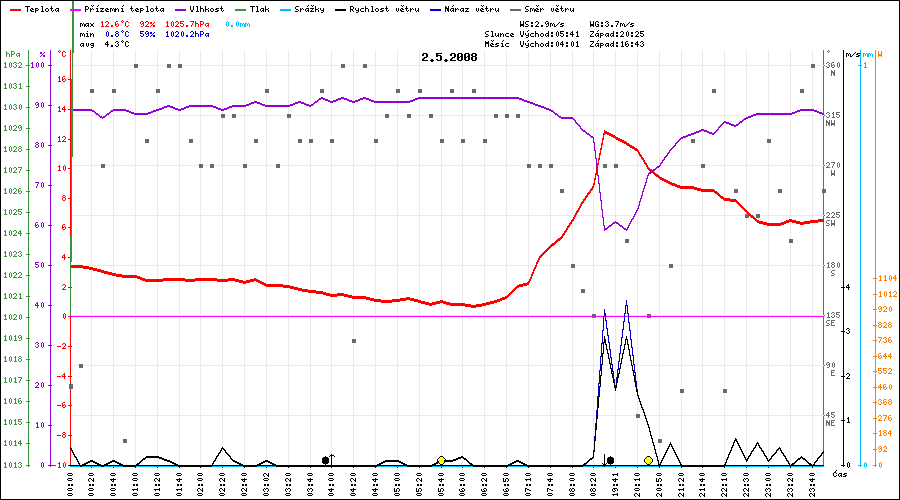900x500 pixels.
Task: Click the blue mm axis unit label
Action: click(868, 55)
